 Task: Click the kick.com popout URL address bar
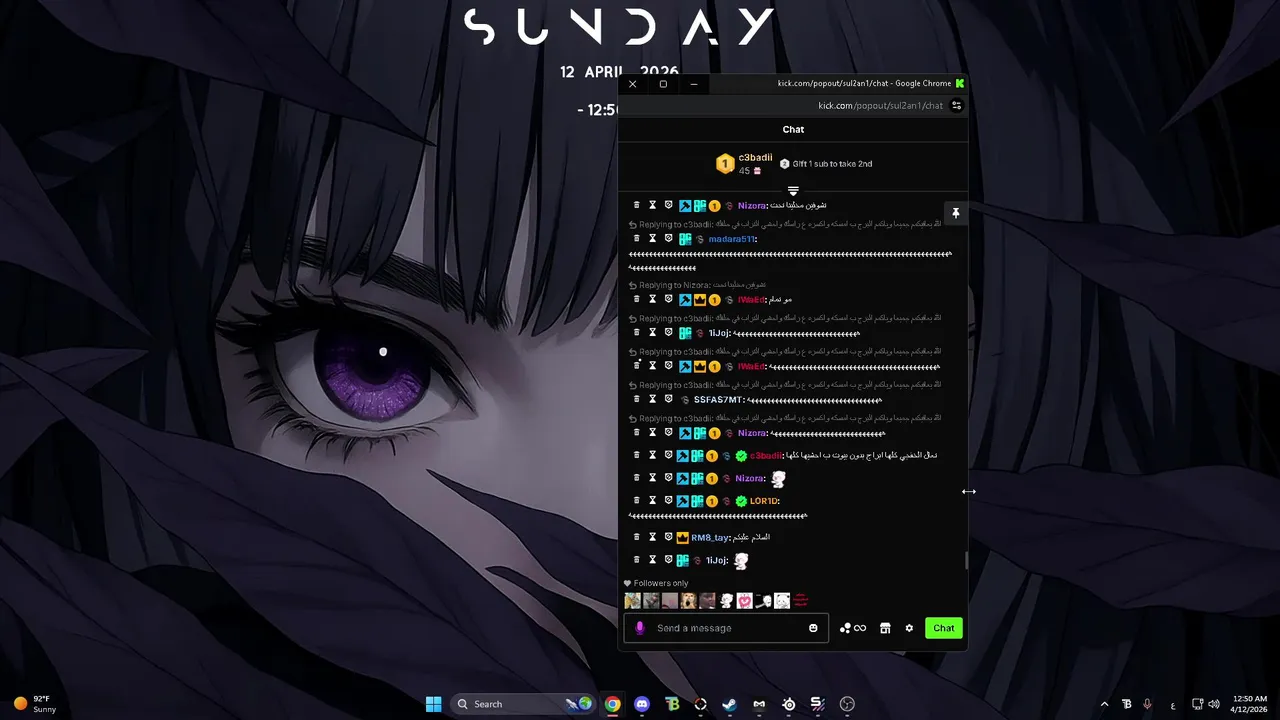click(880, 105)
